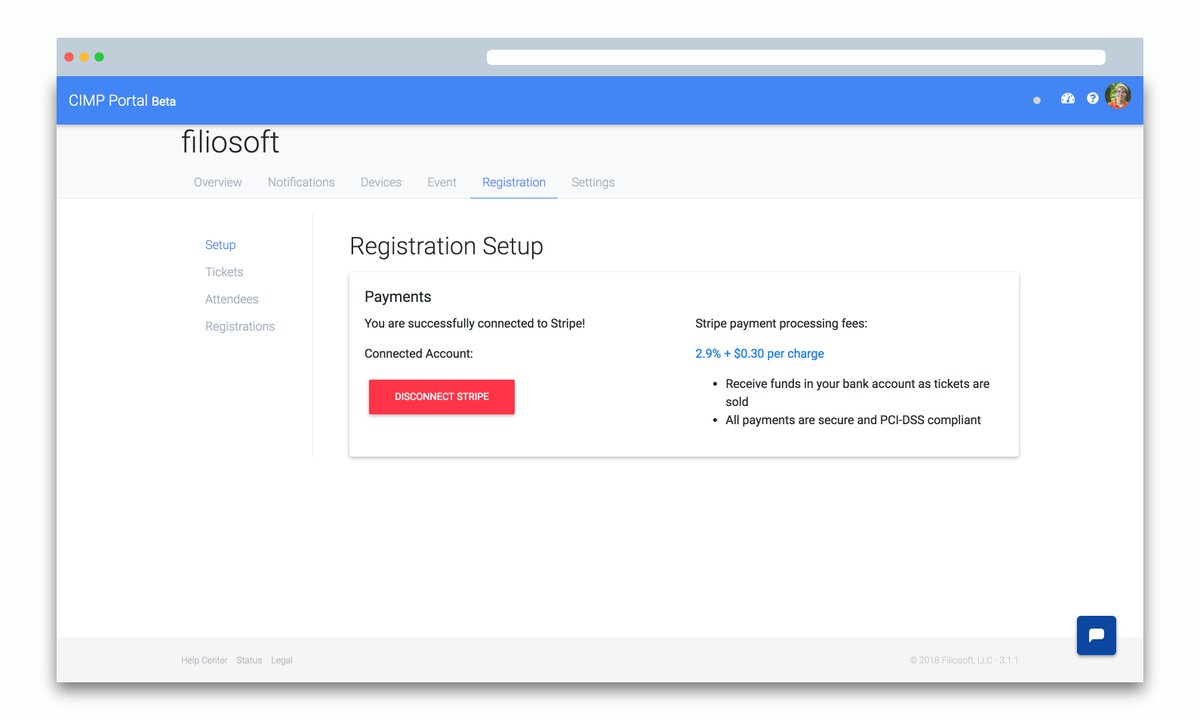The width and height of the screenshot is (1200, 720).
Task: Click the 'Receive funds in your bank account' bullet
Action: (x=857, y=392)
